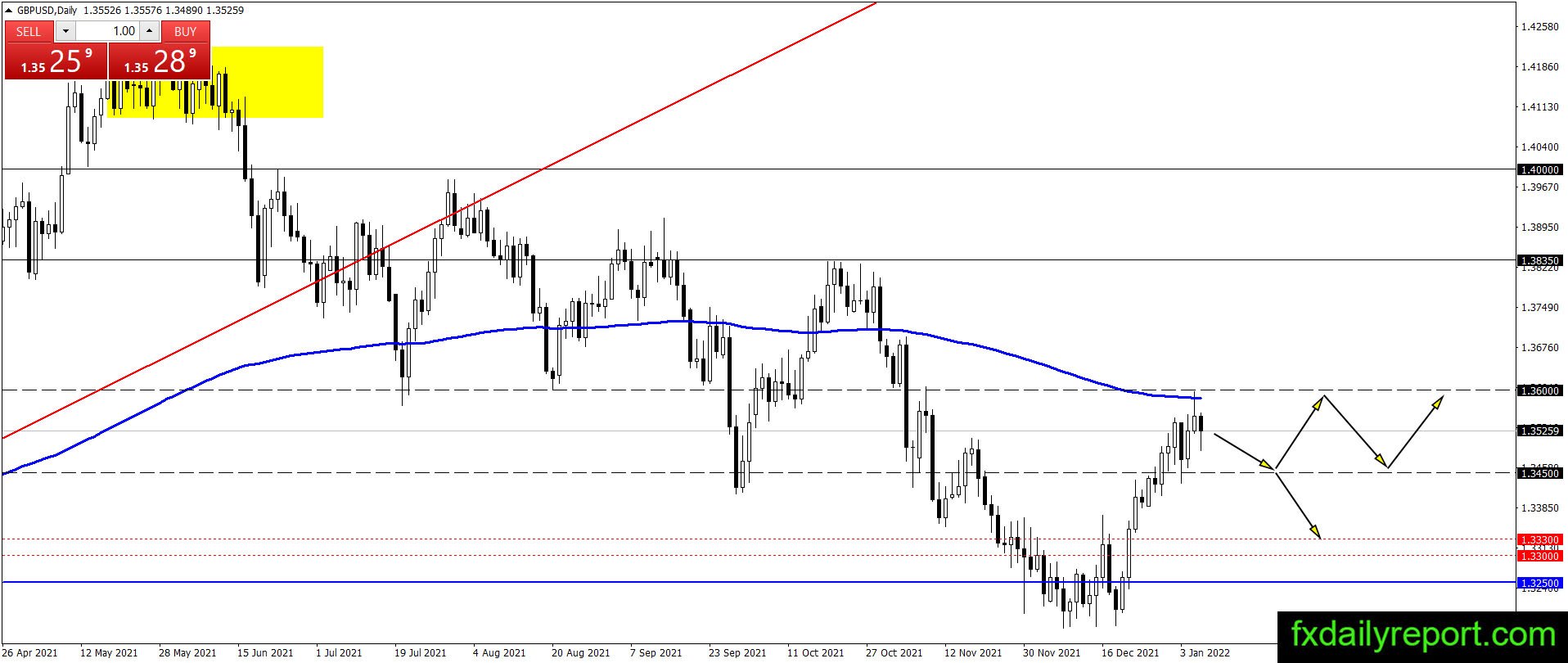Click the 1.36760 price scale value
Screen dimensions: 1568x663
pyautogui.click(x=1539, y=347)
